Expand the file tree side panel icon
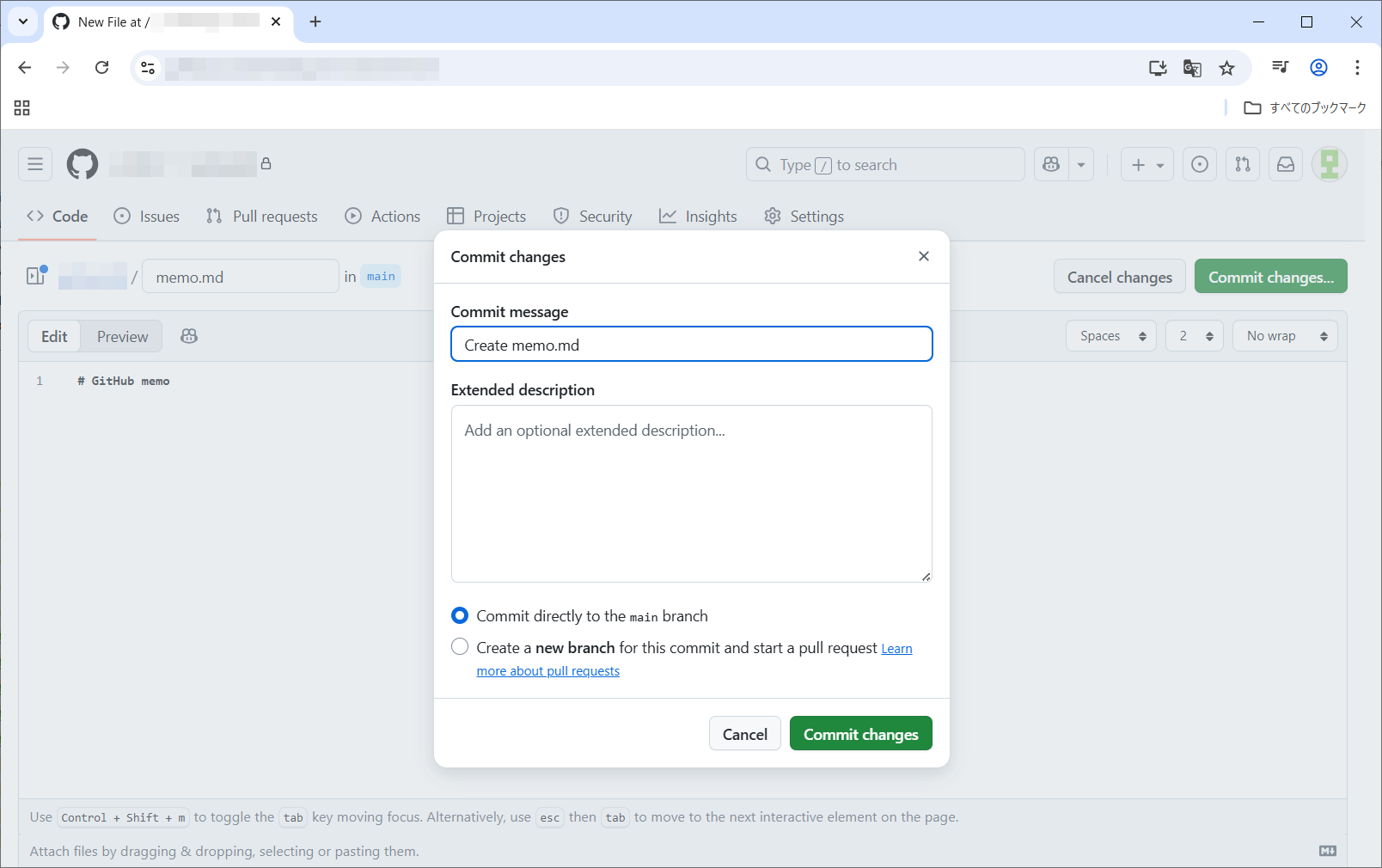1382x868 pixels. [36, 276]
